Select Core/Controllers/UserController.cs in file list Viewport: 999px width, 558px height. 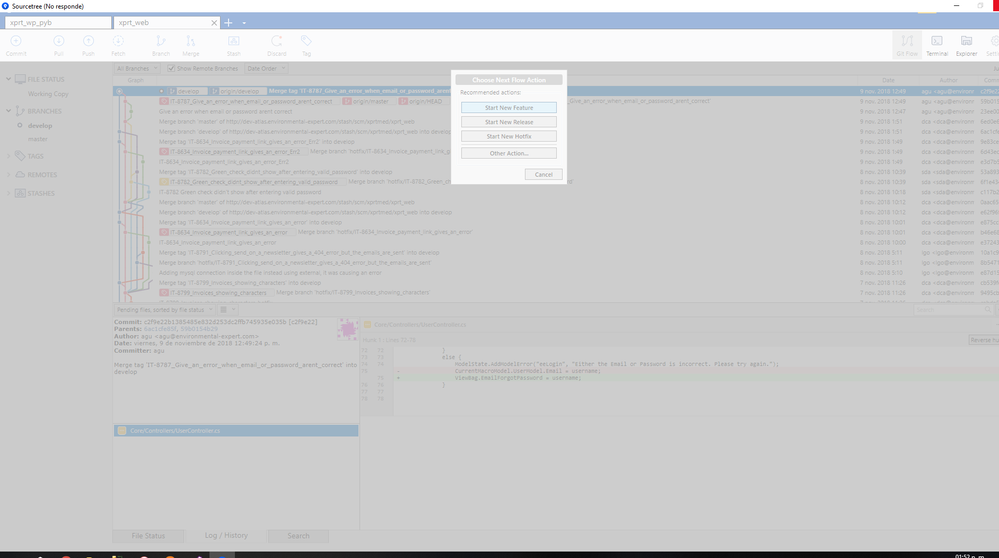point(236,431)
